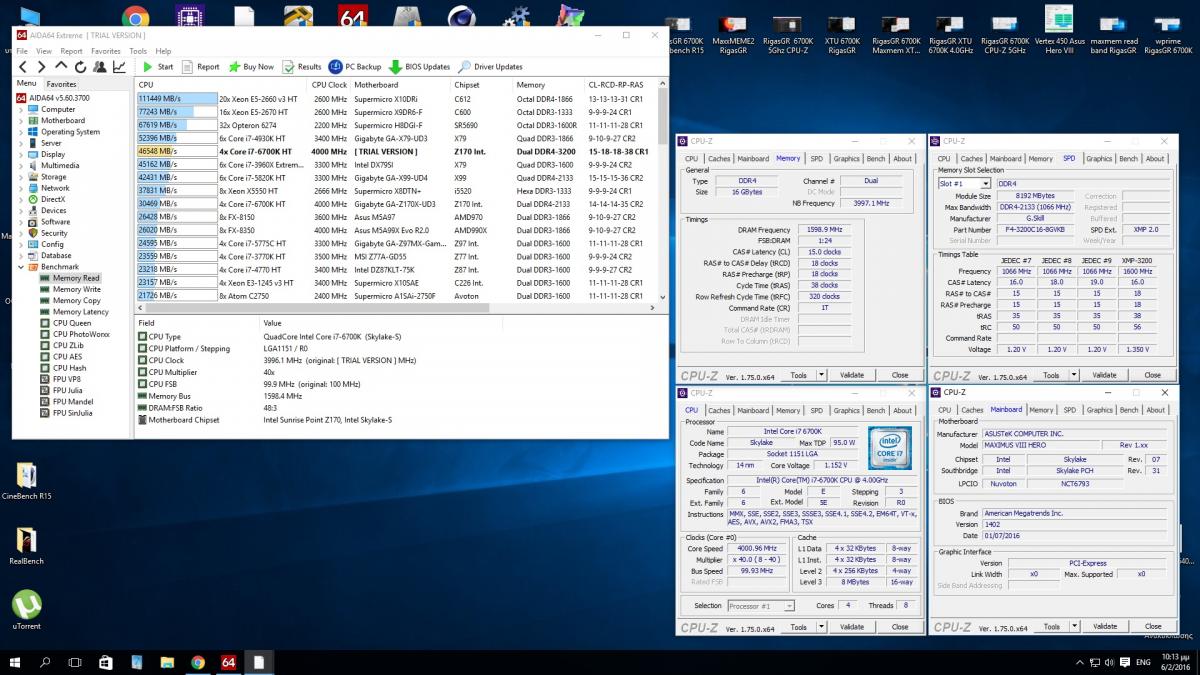Image resolution: width=1200 pixels, height=675 pixels.
Task: Open Bench tab in the CPU-Z Memory window
Action: pyautogui.click(x=875, y=158)
